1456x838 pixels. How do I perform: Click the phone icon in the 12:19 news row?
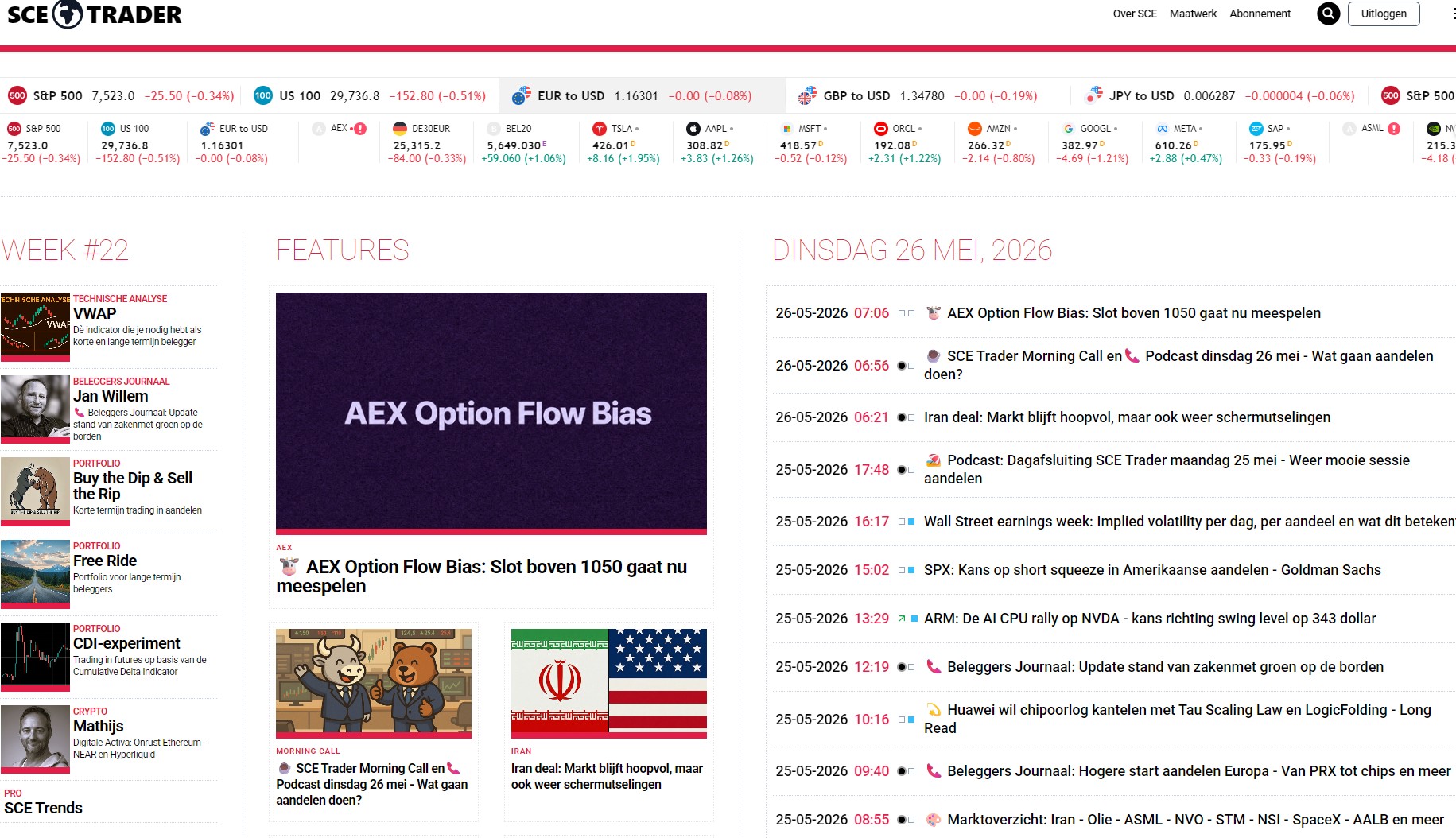[x=934, y=667]
